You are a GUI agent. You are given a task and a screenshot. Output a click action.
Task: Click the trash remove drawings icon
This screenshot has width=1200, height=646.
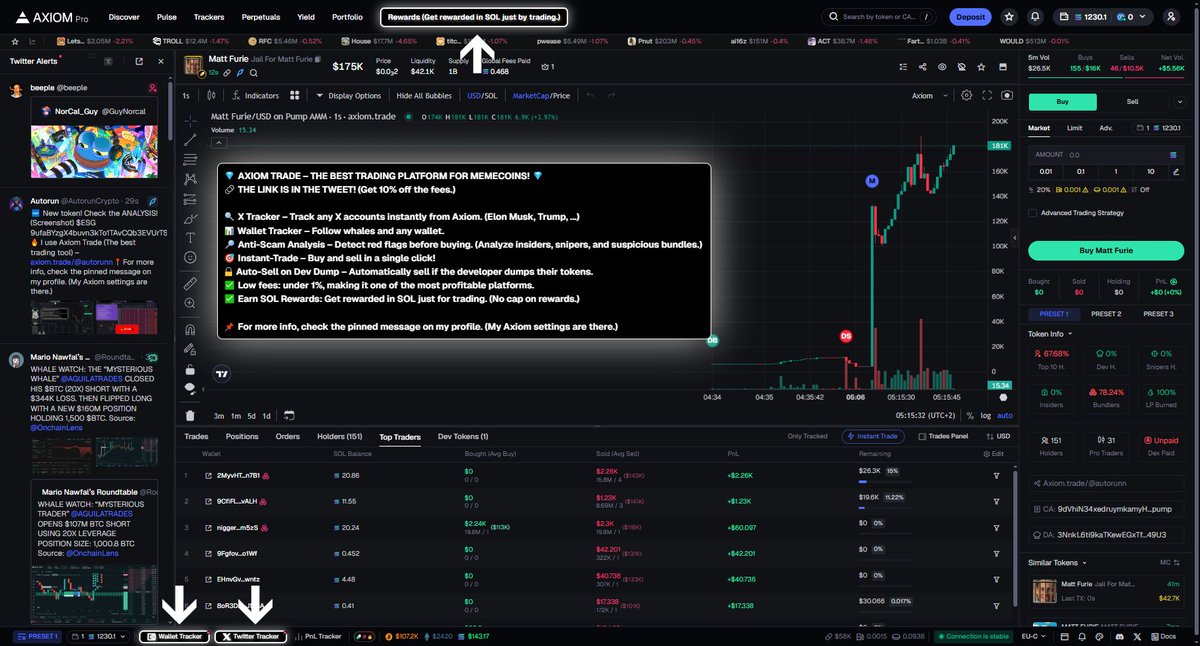[190, 415]
